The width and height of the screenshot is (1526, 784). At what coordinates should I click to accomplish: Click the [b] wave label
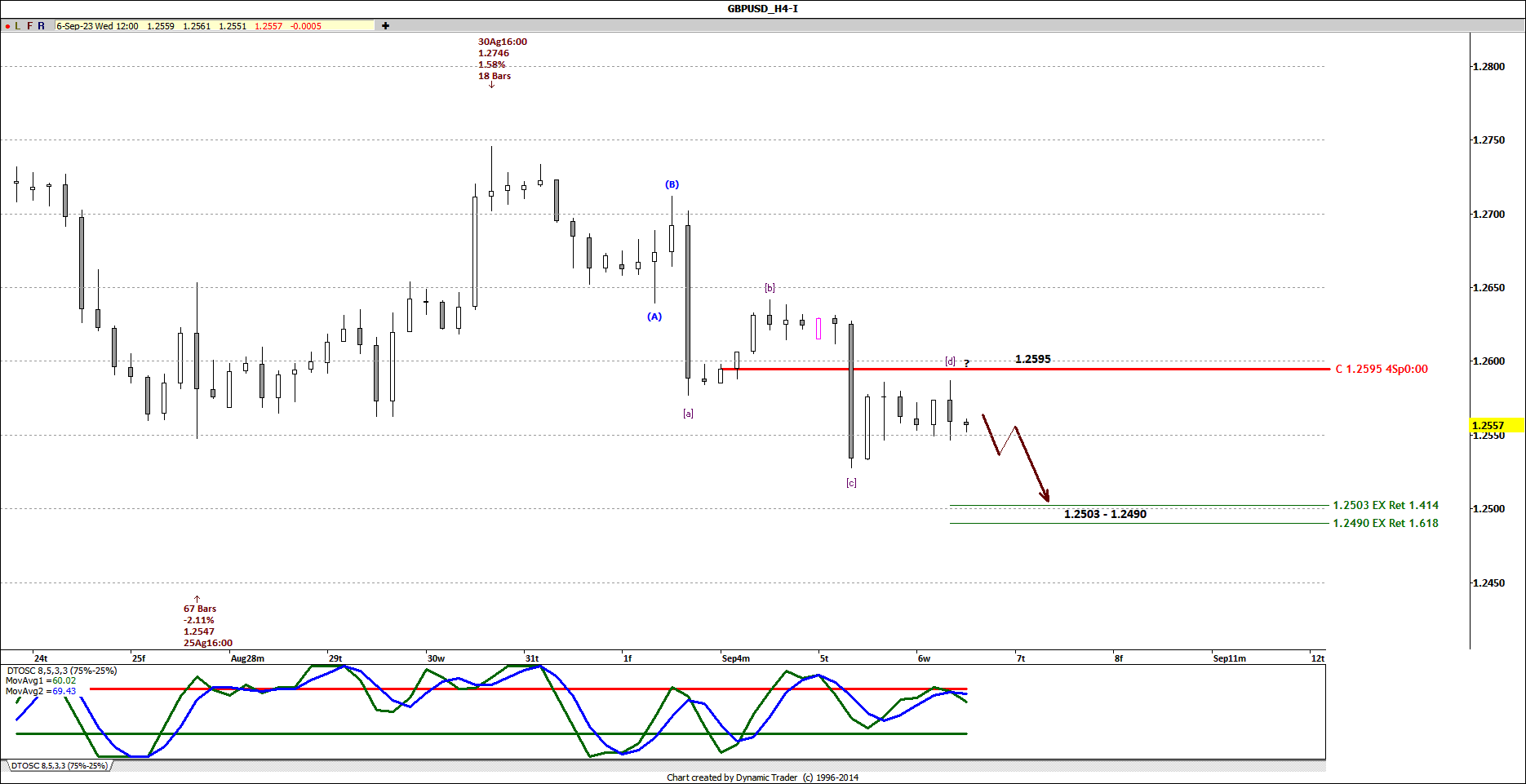pyautogui.click(x=770, y=288)
